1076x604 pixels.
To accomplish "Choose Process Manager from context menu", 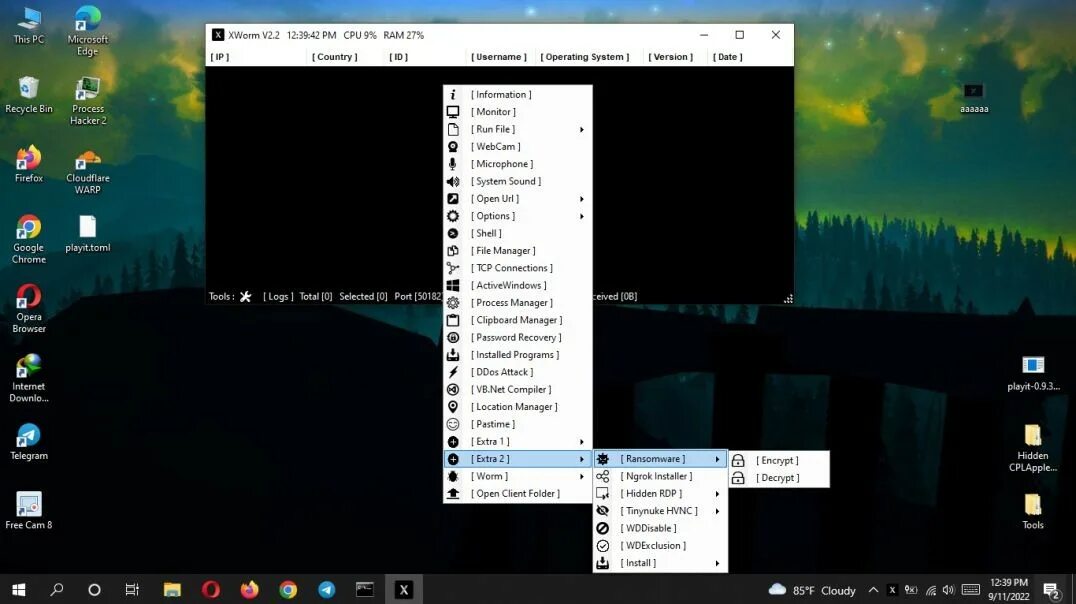I will coord(518,303).
